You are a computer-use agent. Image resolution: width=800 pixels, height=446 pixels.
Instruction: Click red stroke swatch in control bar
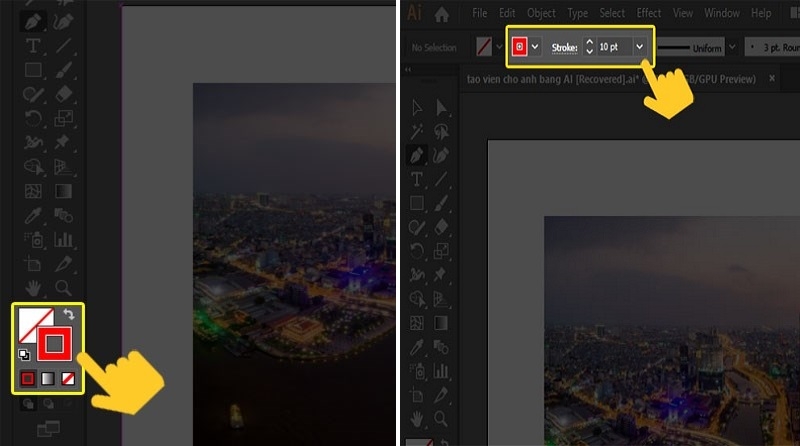pyautogui.click(x=519, y=46)
